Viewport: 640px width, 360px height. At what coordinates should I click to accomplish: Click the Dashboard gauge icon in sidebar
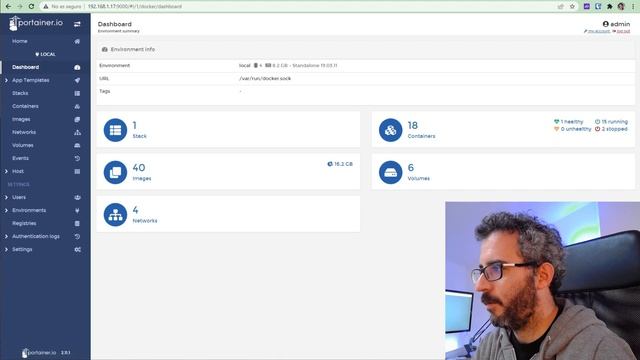tap(77, 67)
